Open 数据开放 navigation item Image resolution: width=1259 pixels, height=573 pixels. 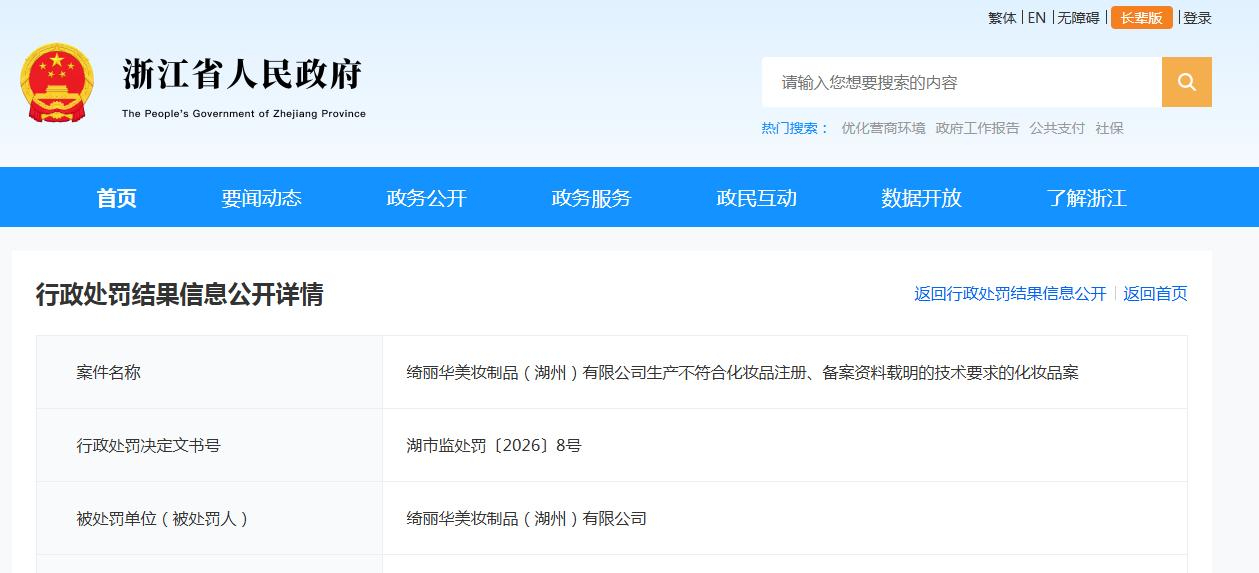click(922, 198)
